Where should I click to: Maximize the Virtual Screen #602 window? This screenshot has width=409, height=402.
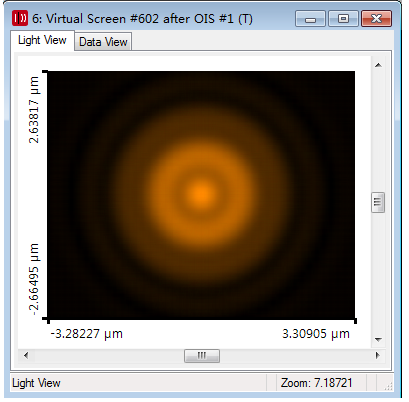click(x=343, y=19)
